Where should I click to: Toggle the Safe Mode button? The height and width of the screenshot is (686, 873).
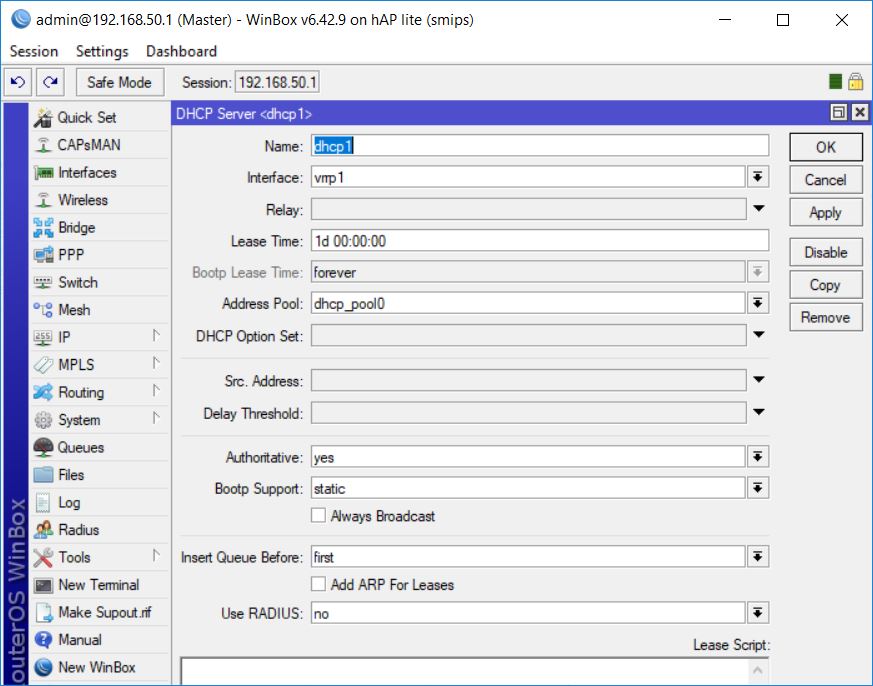coord(120,82)
